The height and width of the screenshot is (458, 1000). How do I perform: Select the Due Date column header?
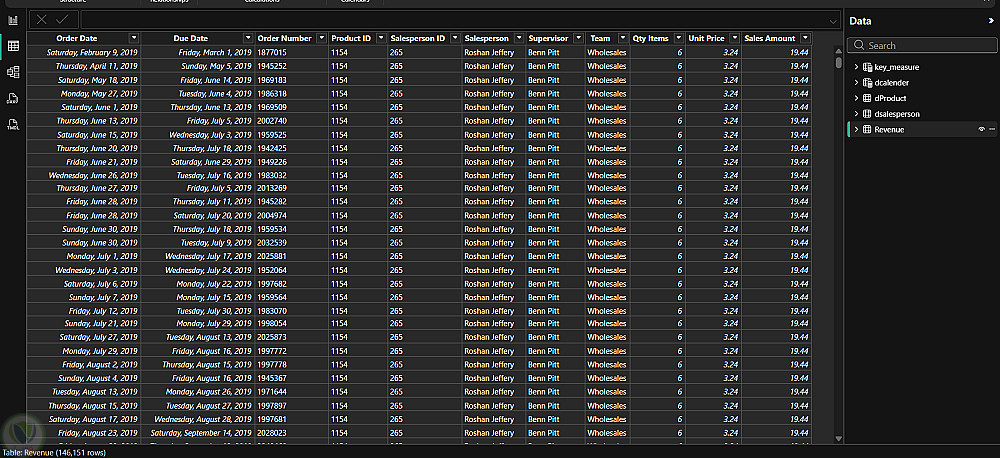tap(191, 38)
